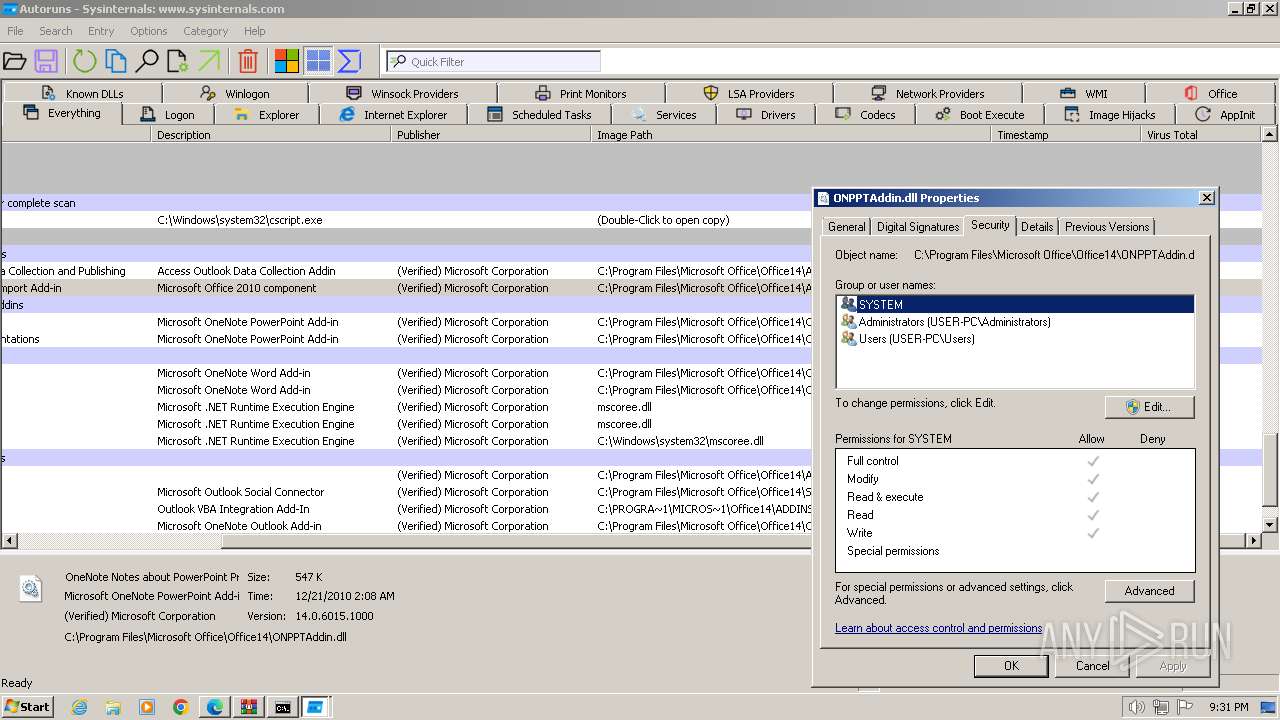1280x720 pixels.
Task: Open the Previous Versions tab in Properties
Action: tap(1107, 227)
